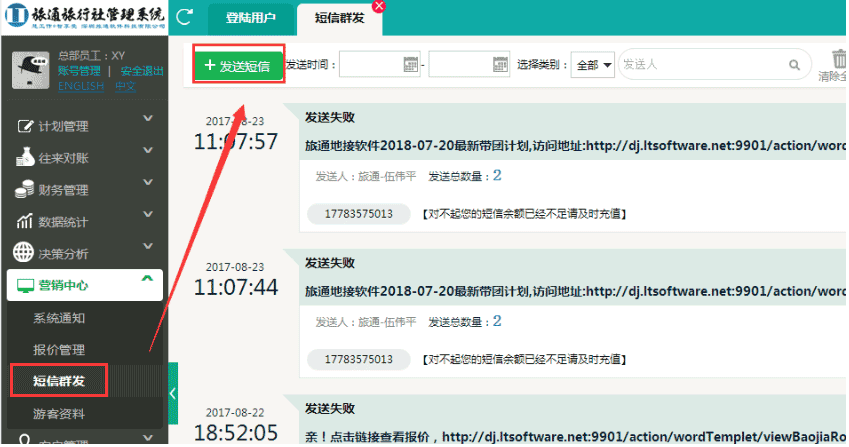
Task: Expand the 数据统计 chevron
Action: (x=147, y=214)
